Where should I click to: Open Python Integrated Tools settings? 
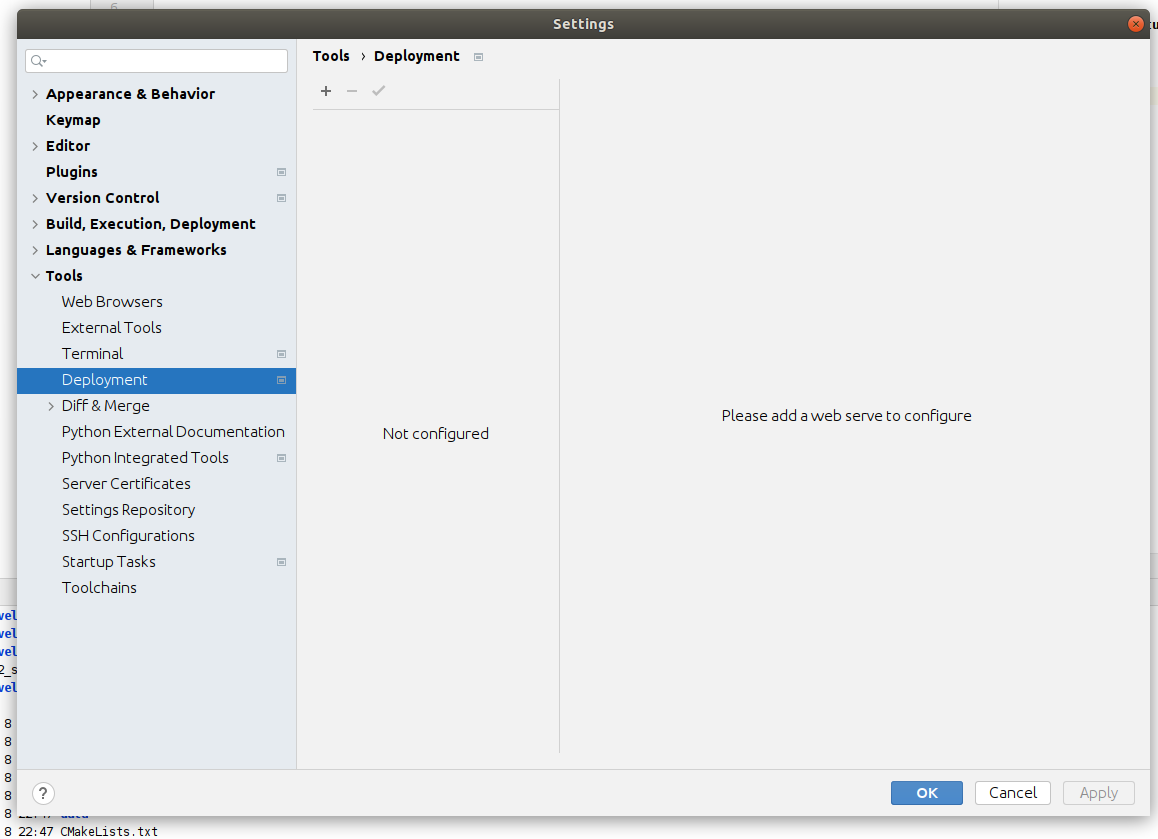point(145,458)
